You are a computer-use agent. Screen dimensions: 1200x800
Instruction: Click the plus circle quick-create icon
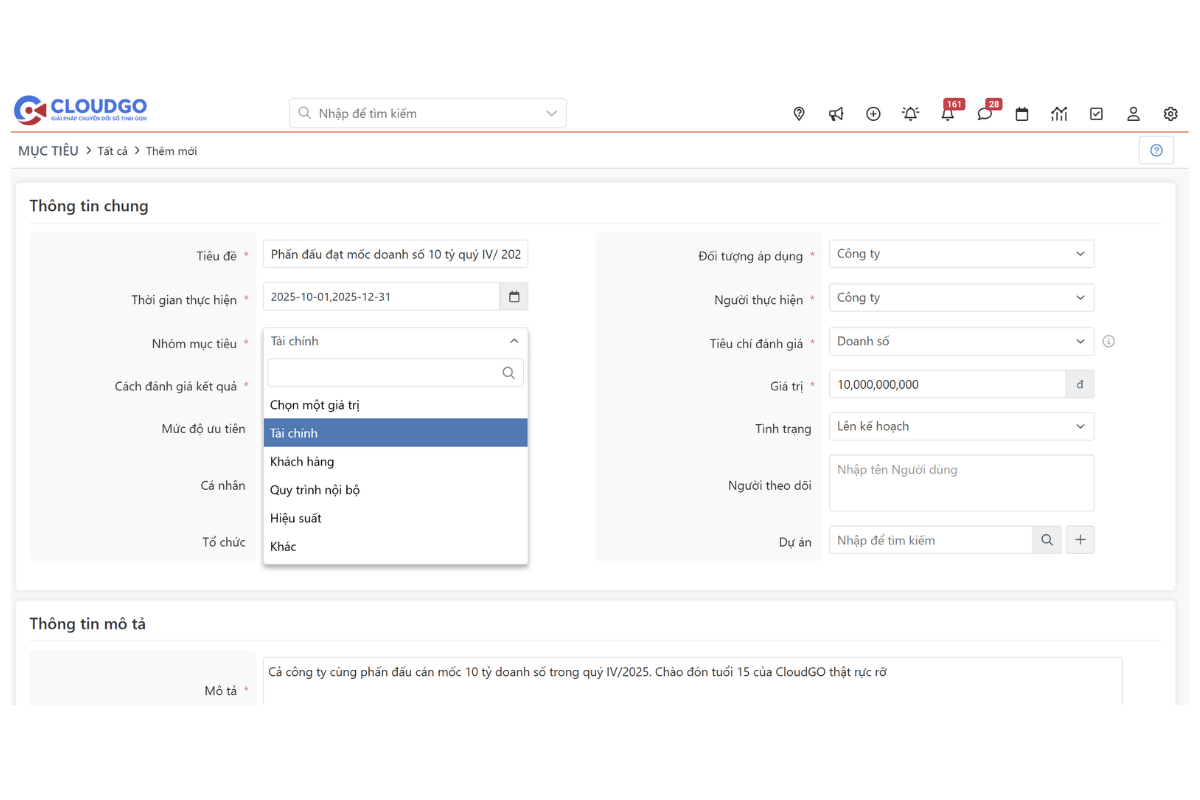pos(873,114)
